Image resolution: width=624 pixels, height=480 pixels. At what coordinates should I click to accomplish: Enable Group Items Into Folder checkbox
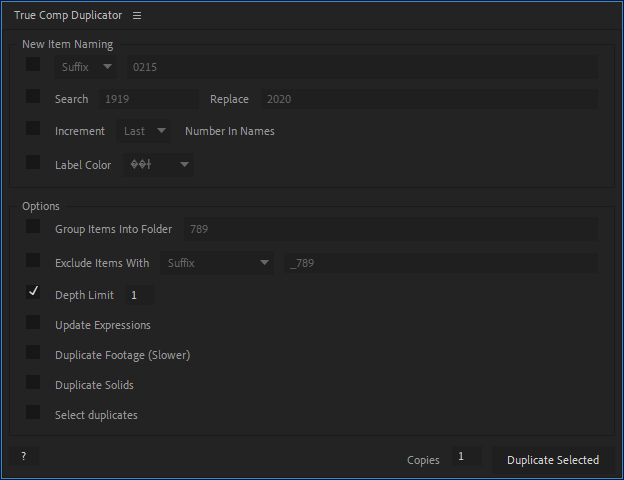[x=33, y=226]
